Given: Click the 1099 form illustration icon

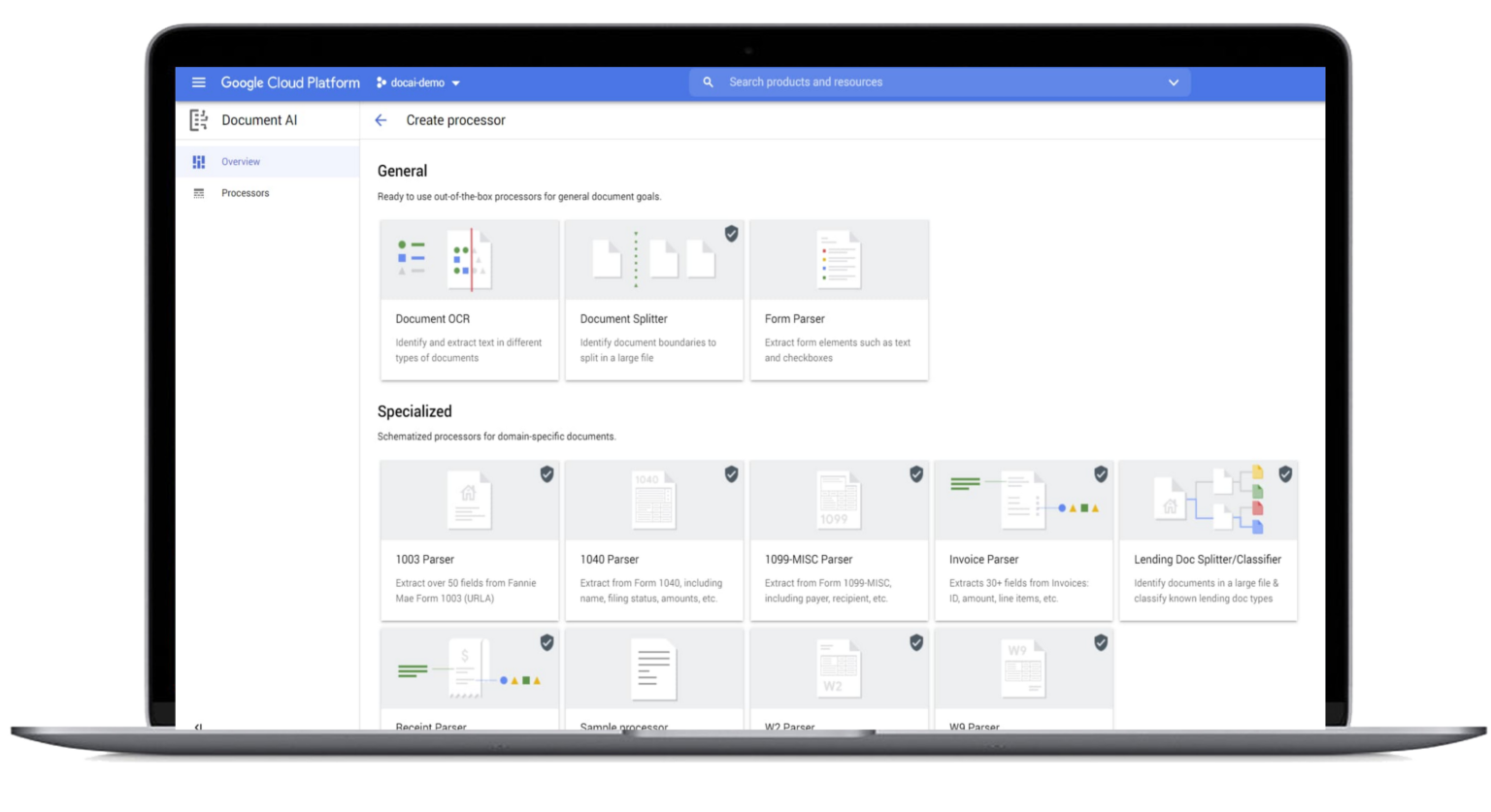Looking at the screenshot, I should point(839,501).
